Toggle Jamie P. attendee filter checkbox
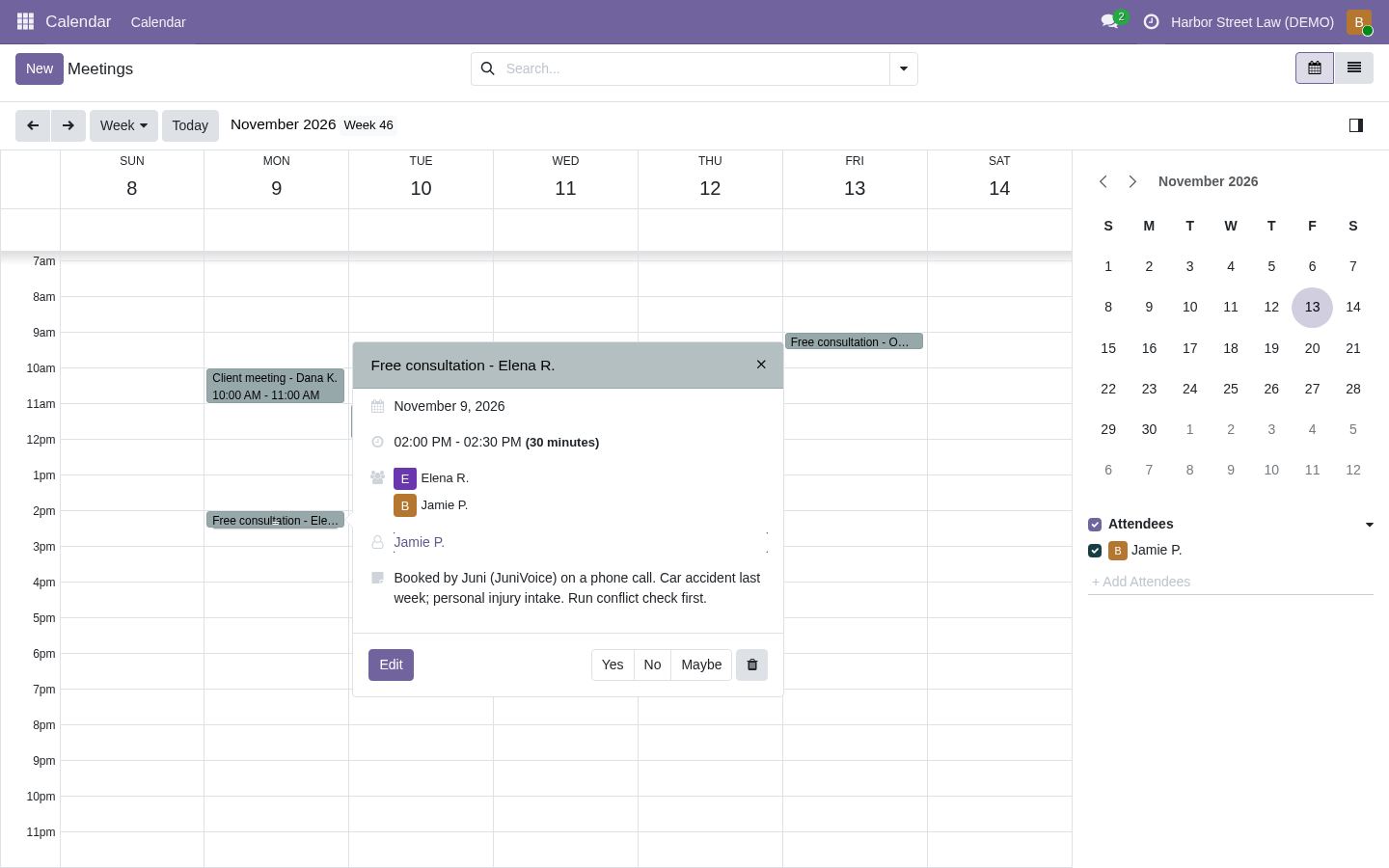 (1095, 551)
